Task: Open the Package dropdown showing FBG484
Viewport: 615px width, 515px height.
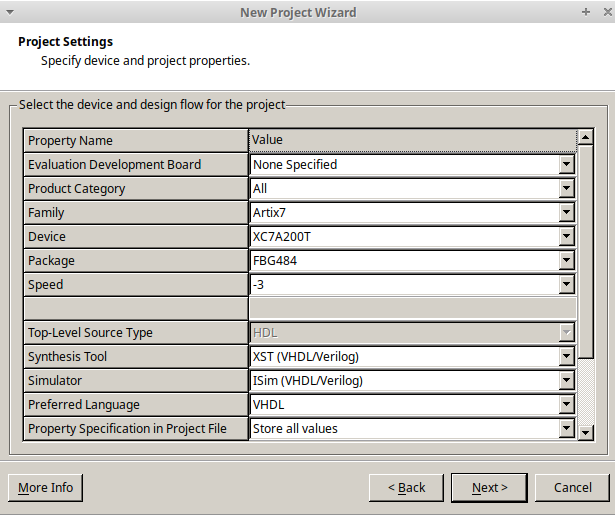Action: tap(566, 261)
